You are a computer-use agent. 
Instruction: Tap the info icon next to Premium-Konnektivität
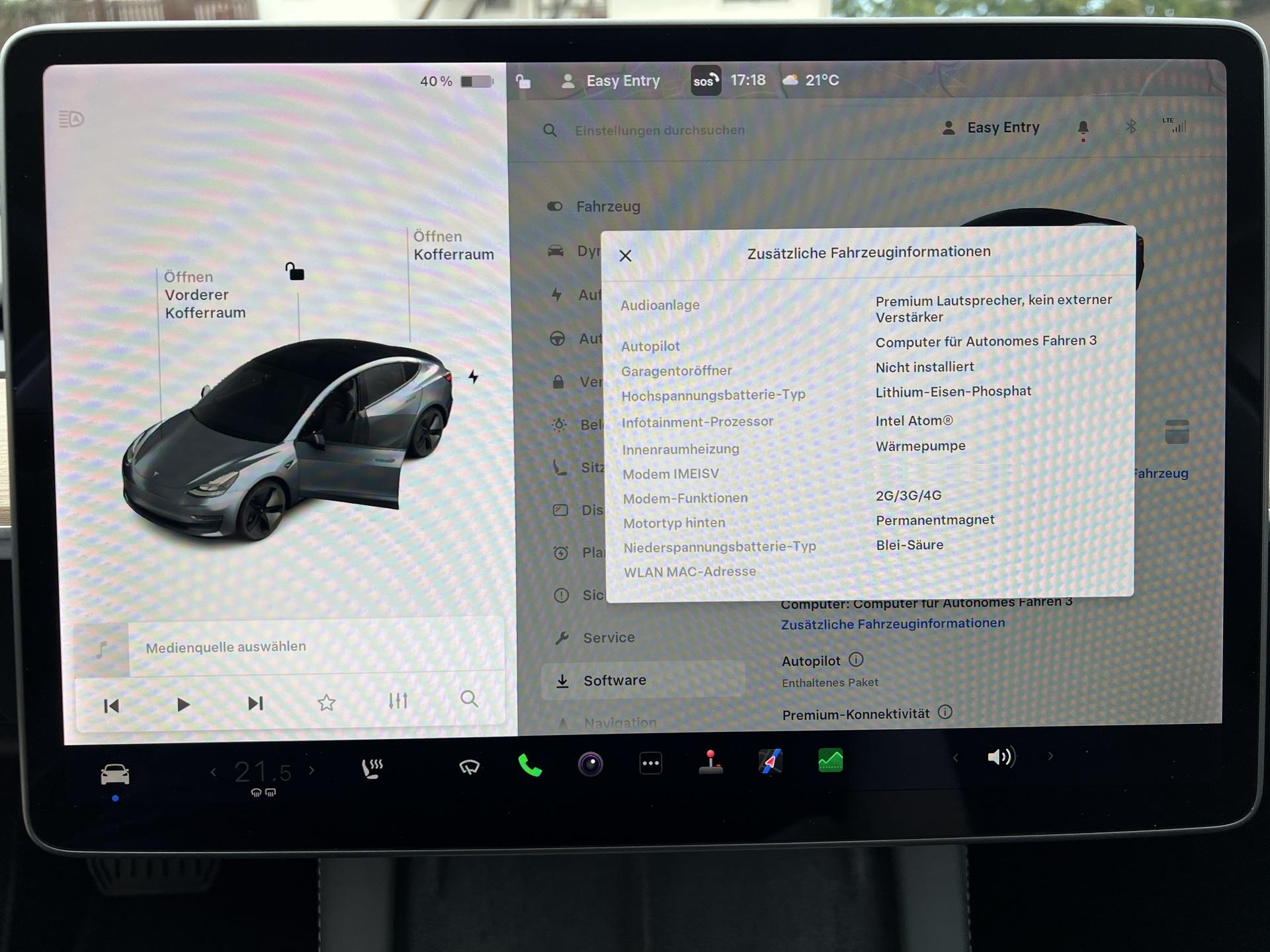click(945, 712)
